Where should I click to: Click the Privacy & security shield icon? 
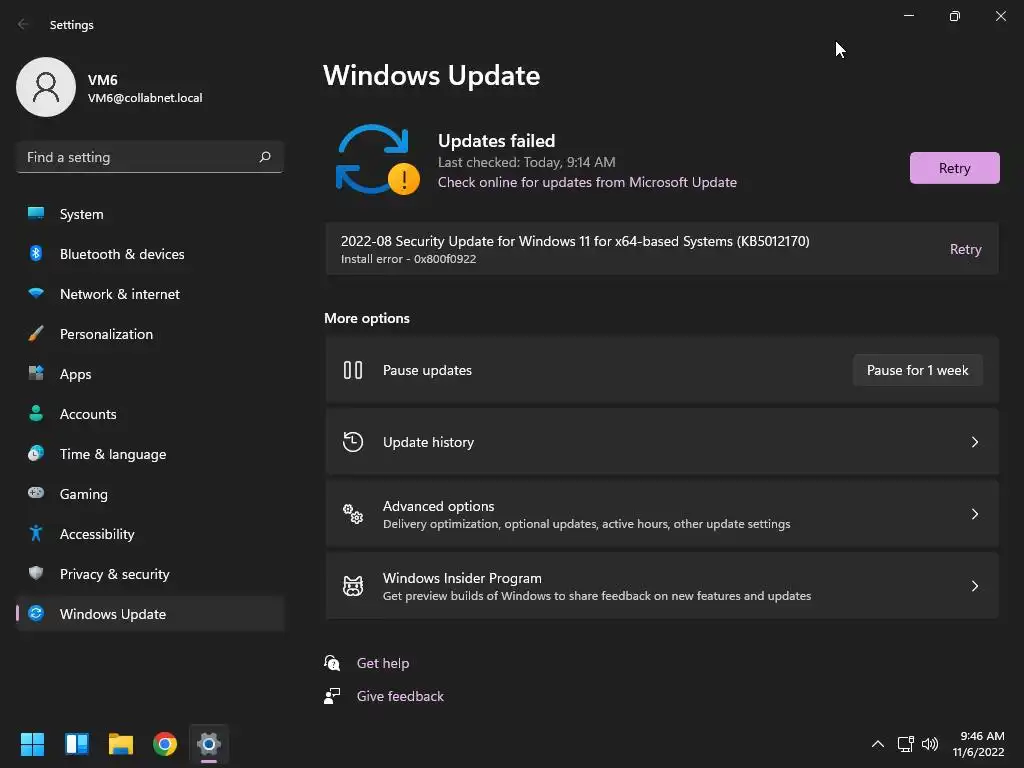[x=36, y=573]
